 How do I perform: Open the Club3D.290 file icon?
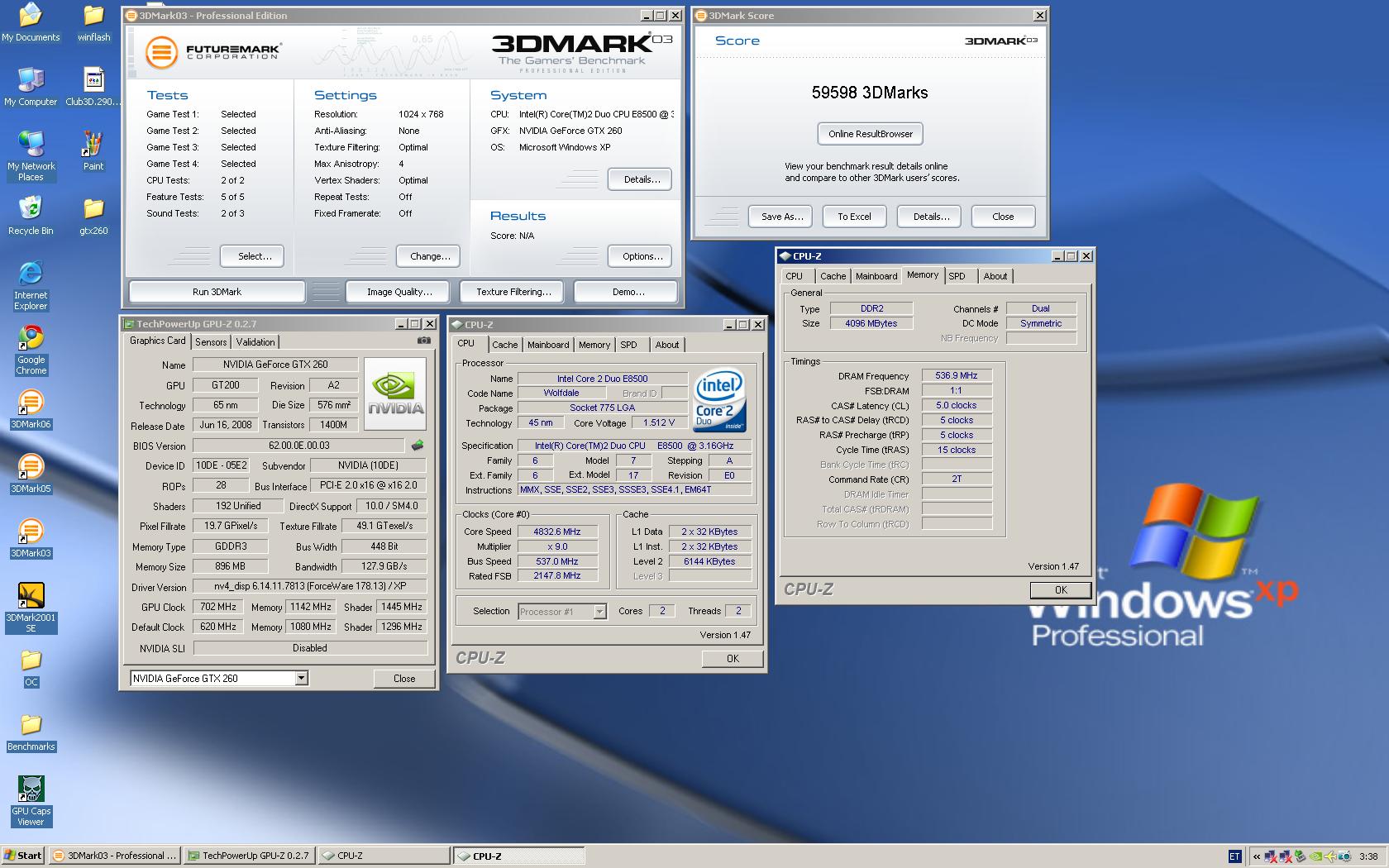point(93,87)
